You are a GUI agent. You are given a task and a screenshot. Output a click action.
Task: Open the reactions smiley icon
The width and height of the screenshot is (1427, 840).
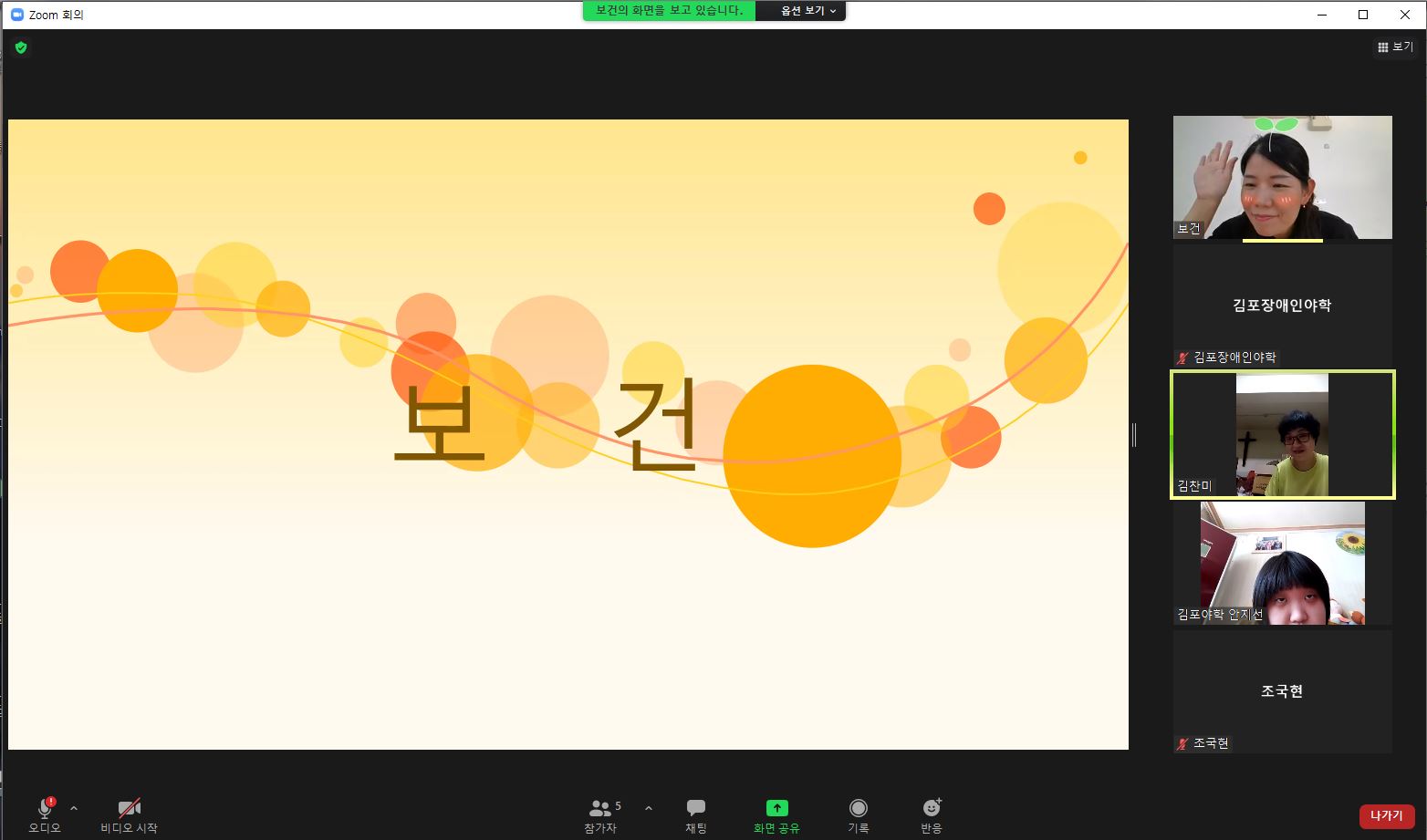pos(932,807)
